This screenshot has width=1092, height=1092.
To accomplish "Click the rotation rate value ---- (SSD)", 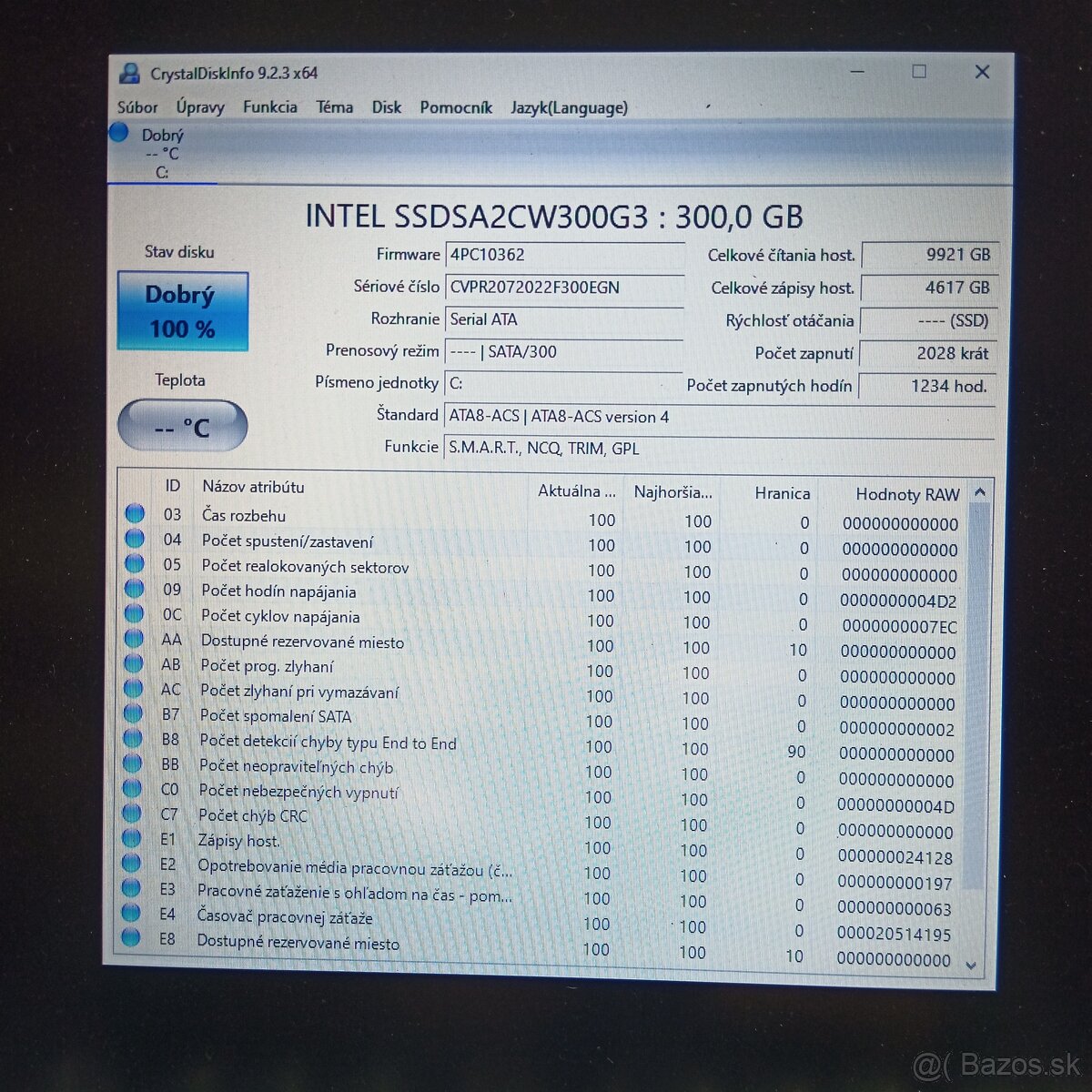I will click(x=928, y=320).
